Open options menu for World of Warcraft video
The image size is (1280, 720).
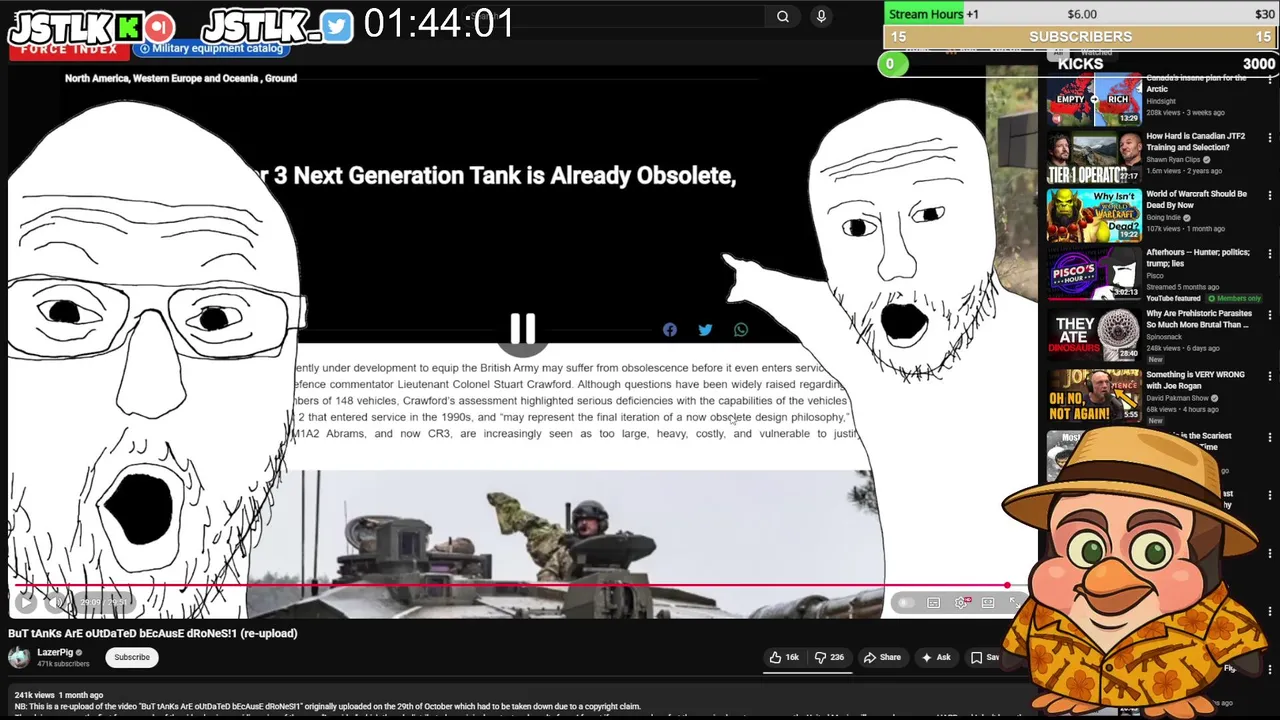pyautogui.click(x=1270, y=195)
